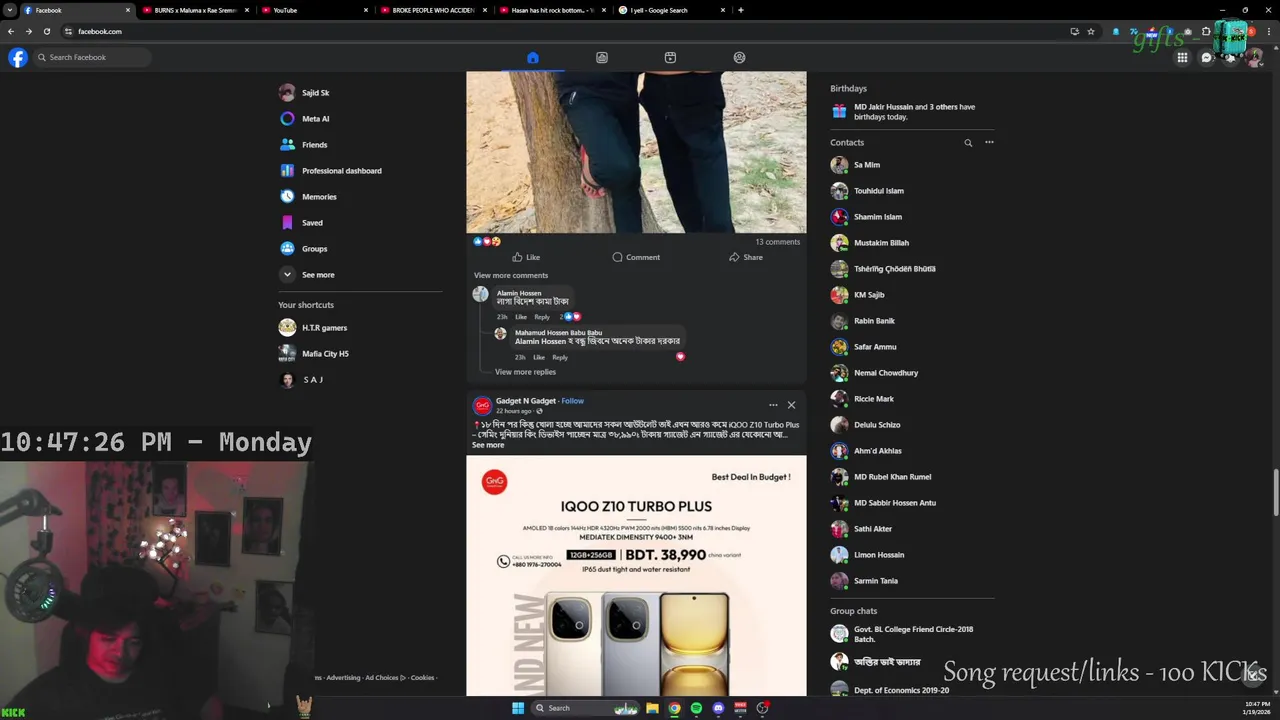Open the 13 comments link

777,242
